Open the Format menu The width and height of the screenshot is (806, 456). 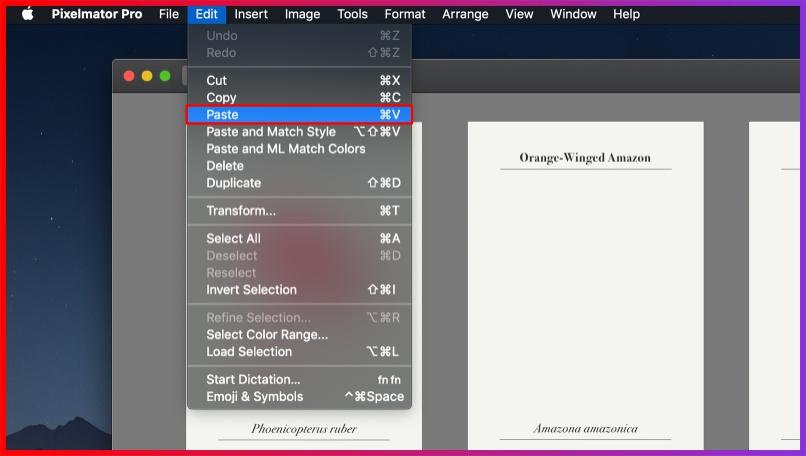click(x=404, y=14)
